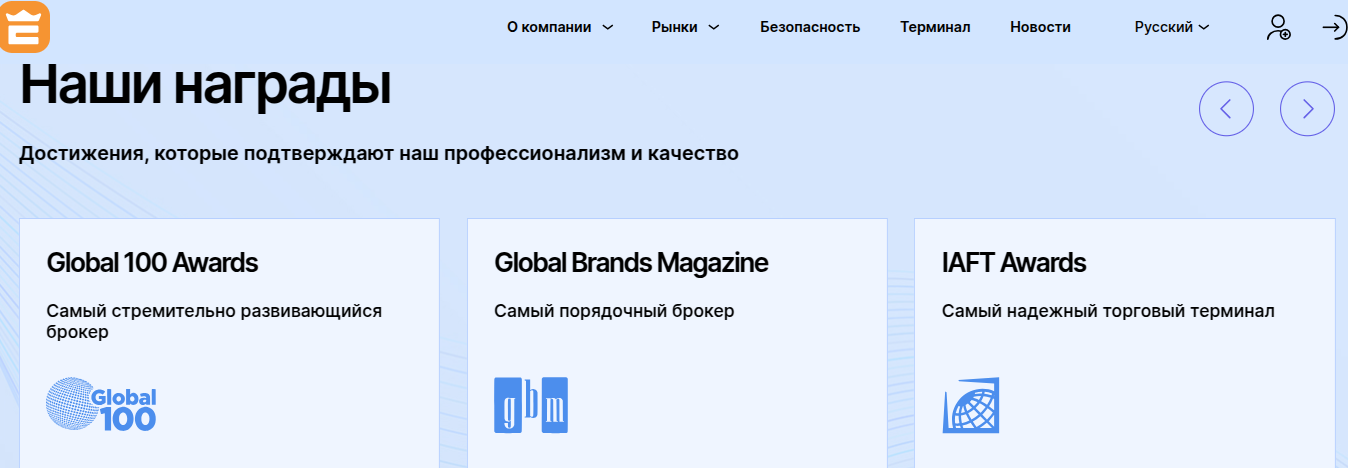
Task: Advance to next award slide
Action: (1307, 109)
